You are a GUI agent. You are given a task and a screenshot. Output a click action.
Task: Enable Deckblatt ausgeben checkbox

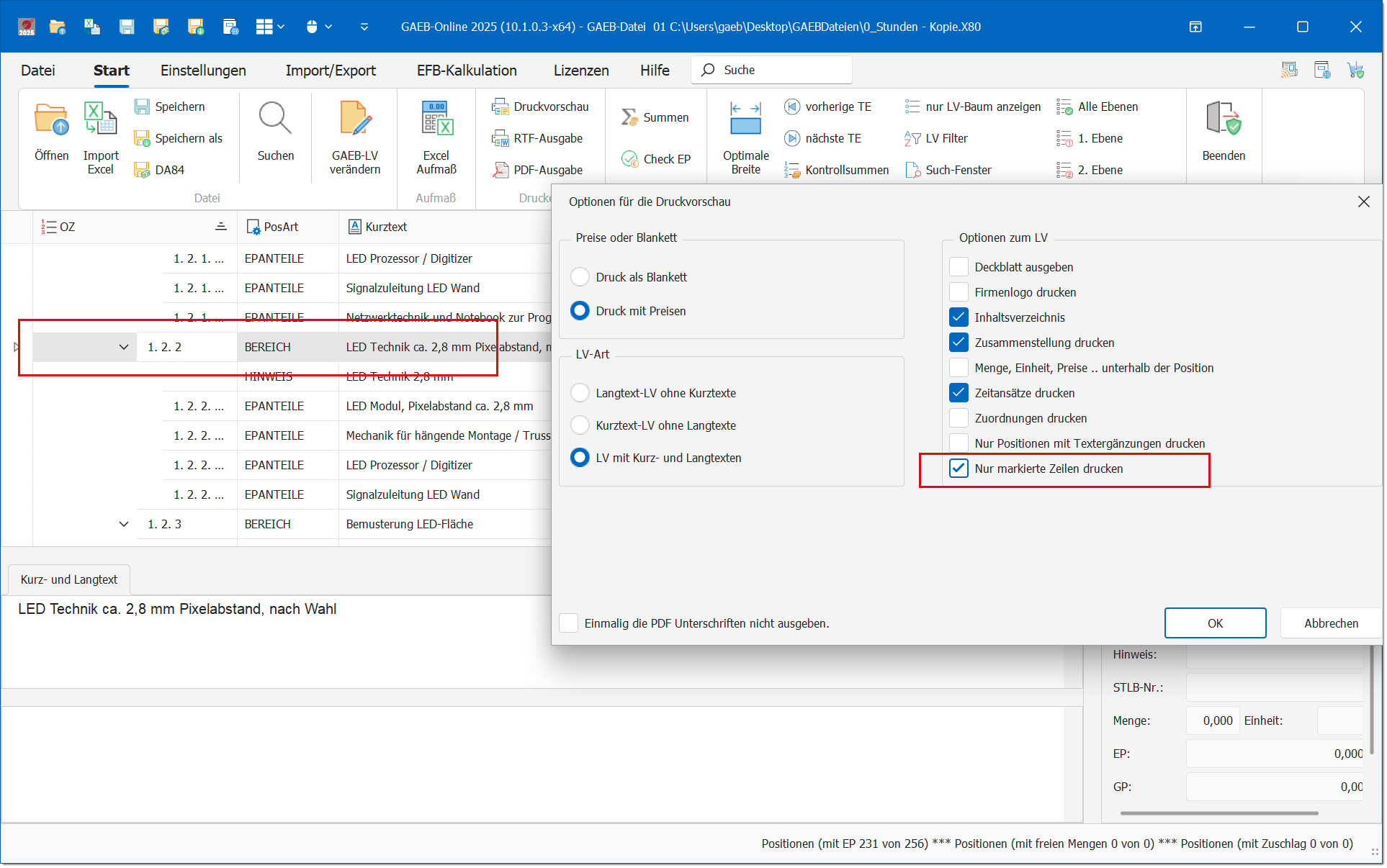959,267
